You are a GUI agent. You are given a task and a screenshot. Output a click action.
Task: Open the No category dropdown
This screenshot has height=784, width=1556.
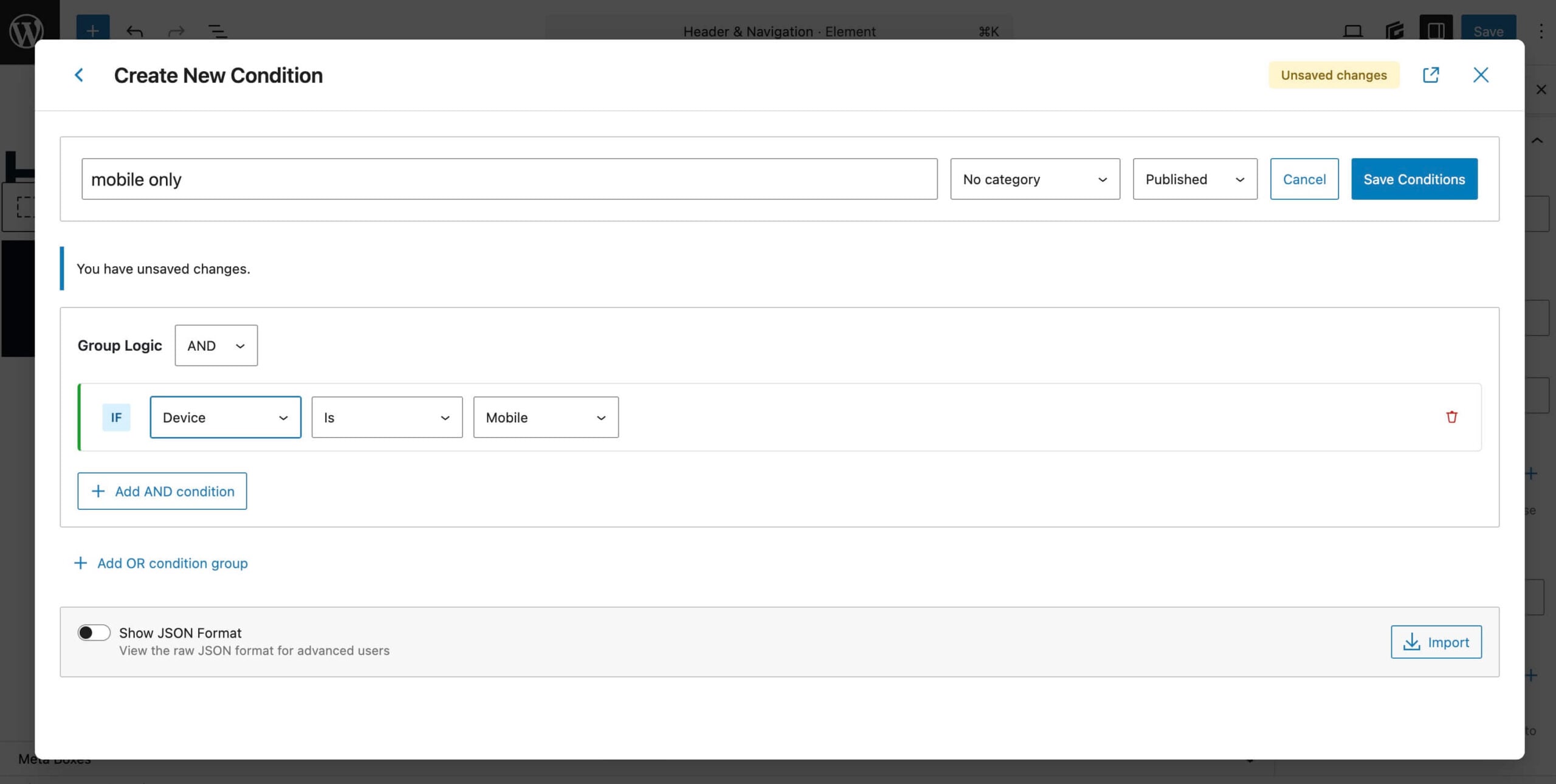(x=1034, y=179)
